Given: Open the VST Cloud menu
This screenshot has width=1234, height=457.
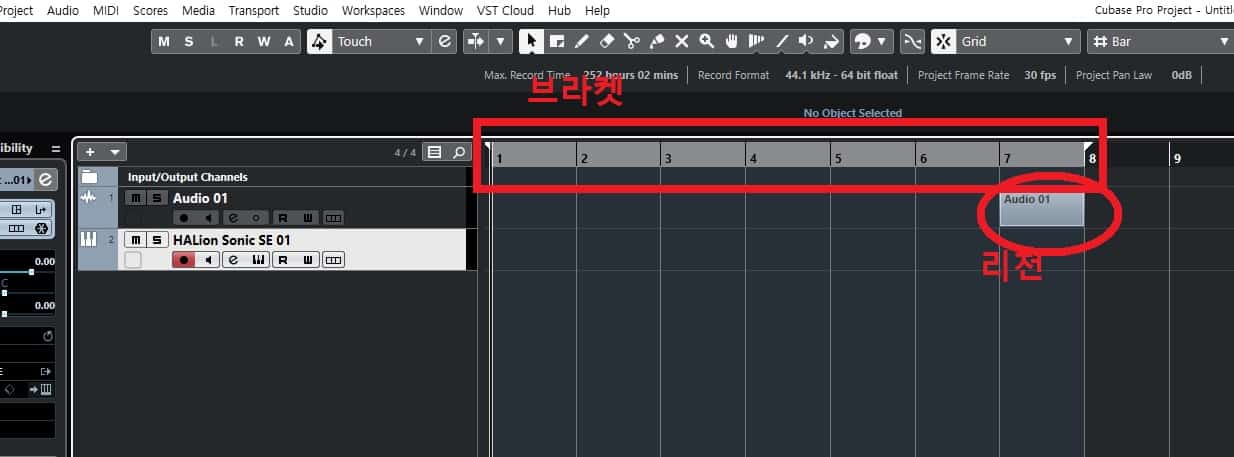Looking at the screenshot, I should [x=506, y=10].
